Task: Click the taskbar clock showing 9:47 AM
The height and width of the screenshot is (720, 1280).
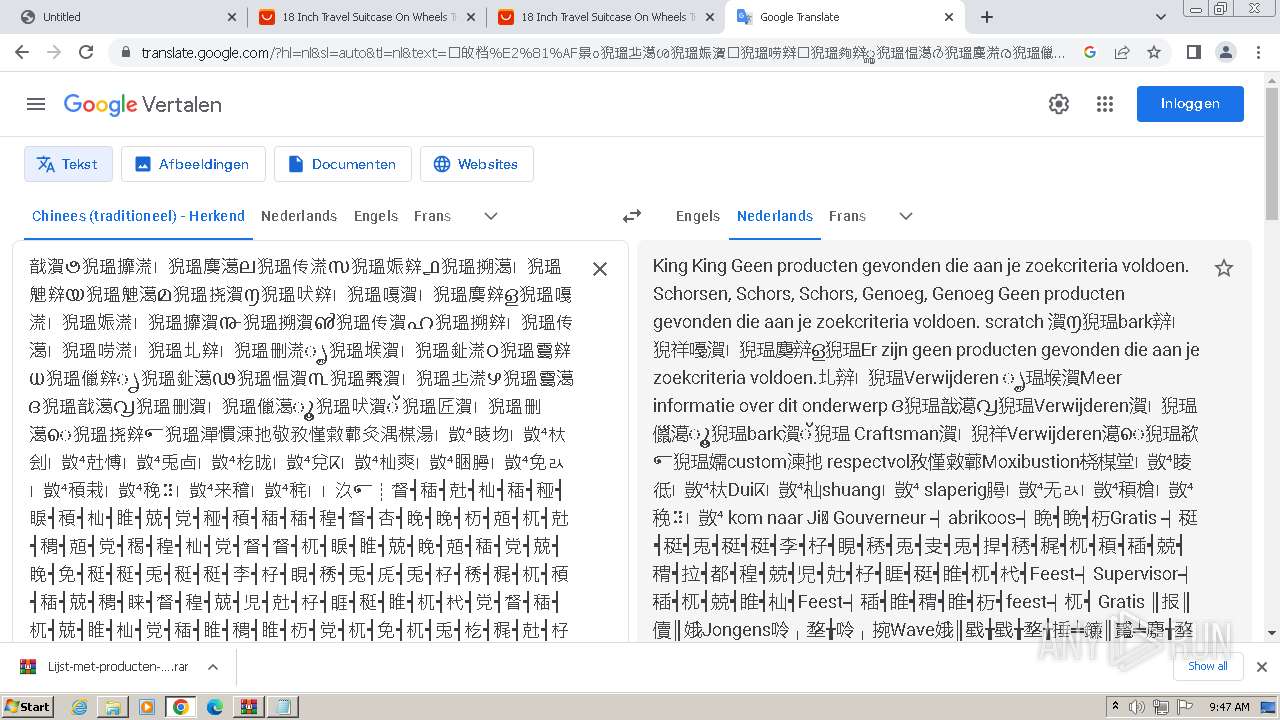Action: pyautogui.click(x=1229, y=707)
